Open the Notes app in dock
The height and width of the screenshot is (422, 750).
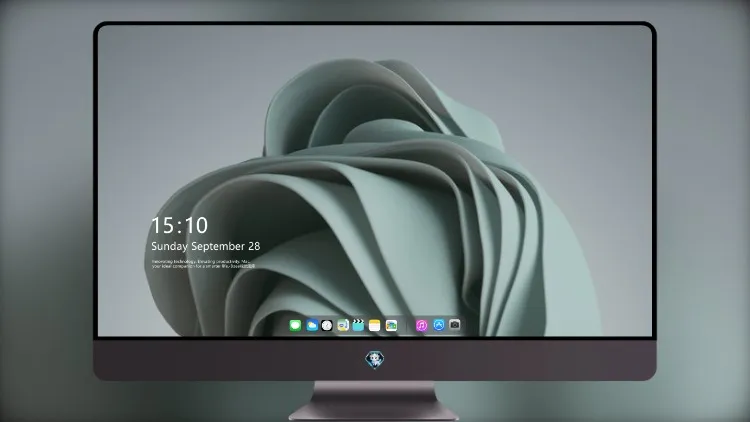[x=375, y=325]
